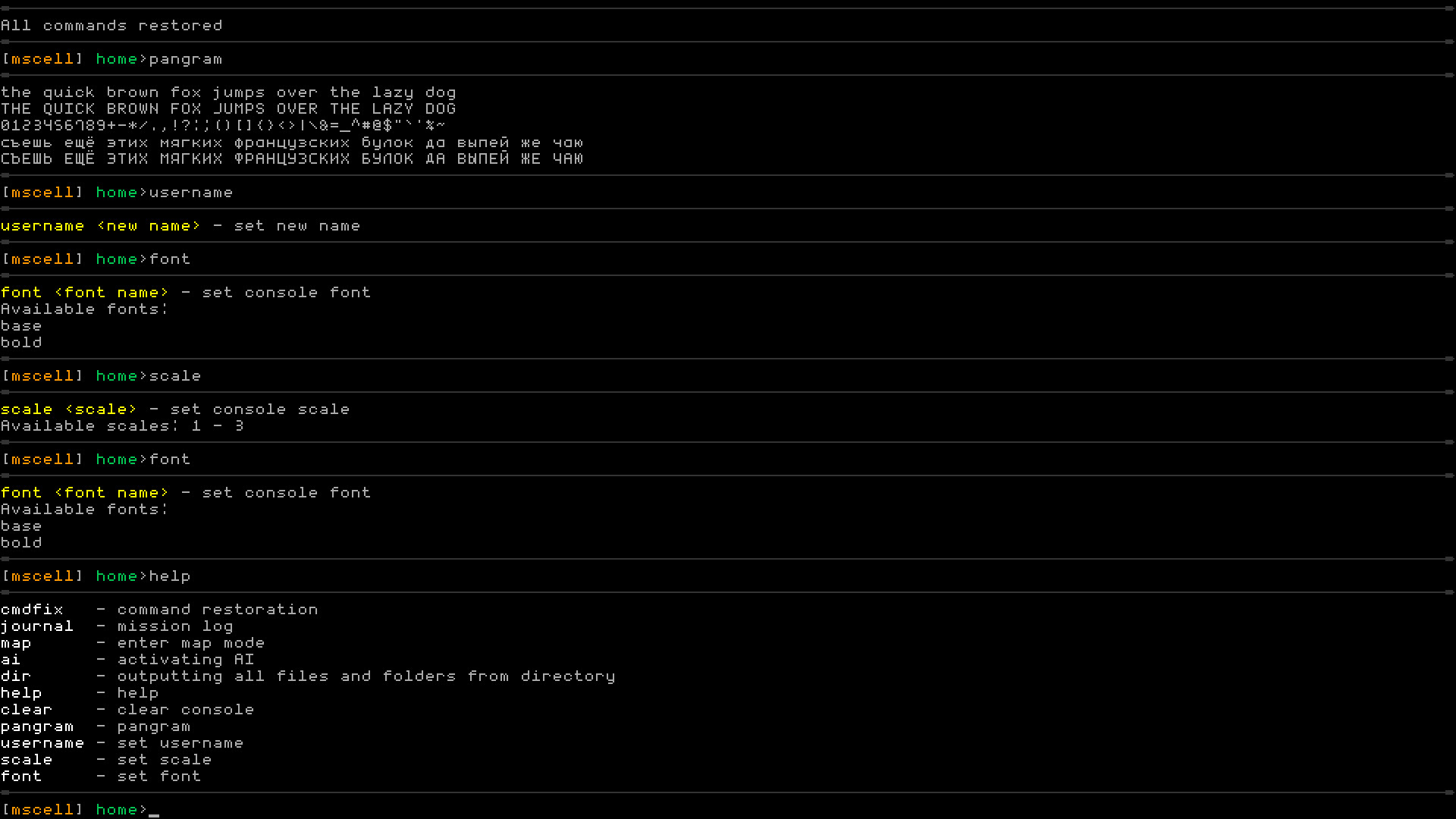Toggle the base font selection

point(21,525)
